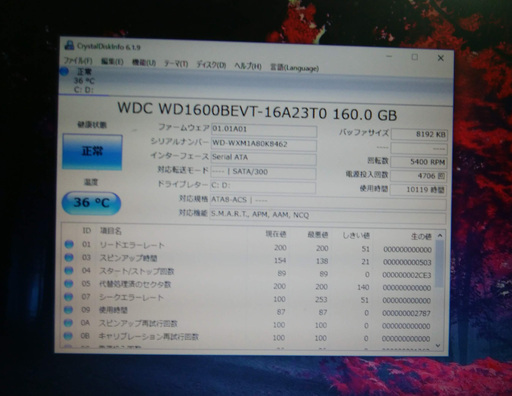
Task: Click status circle for attribute 05 Reallocated Sectors
Action: point(69,284)
